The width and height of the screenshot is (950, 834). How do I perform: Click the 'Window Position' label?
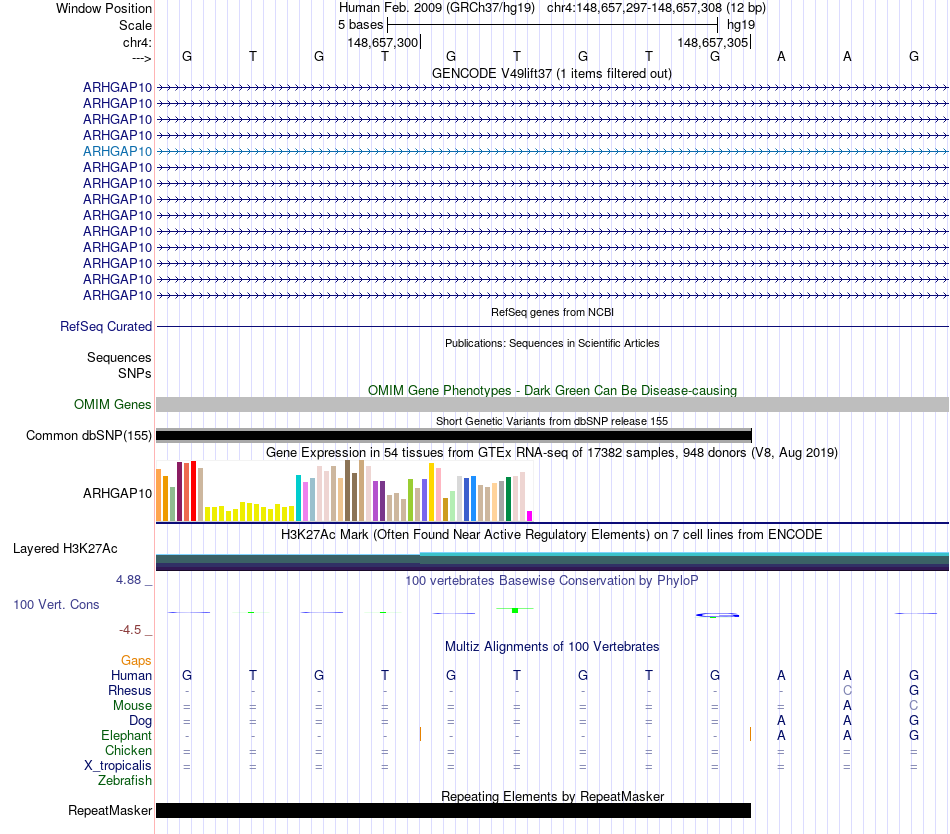click(x=104, y=8)
